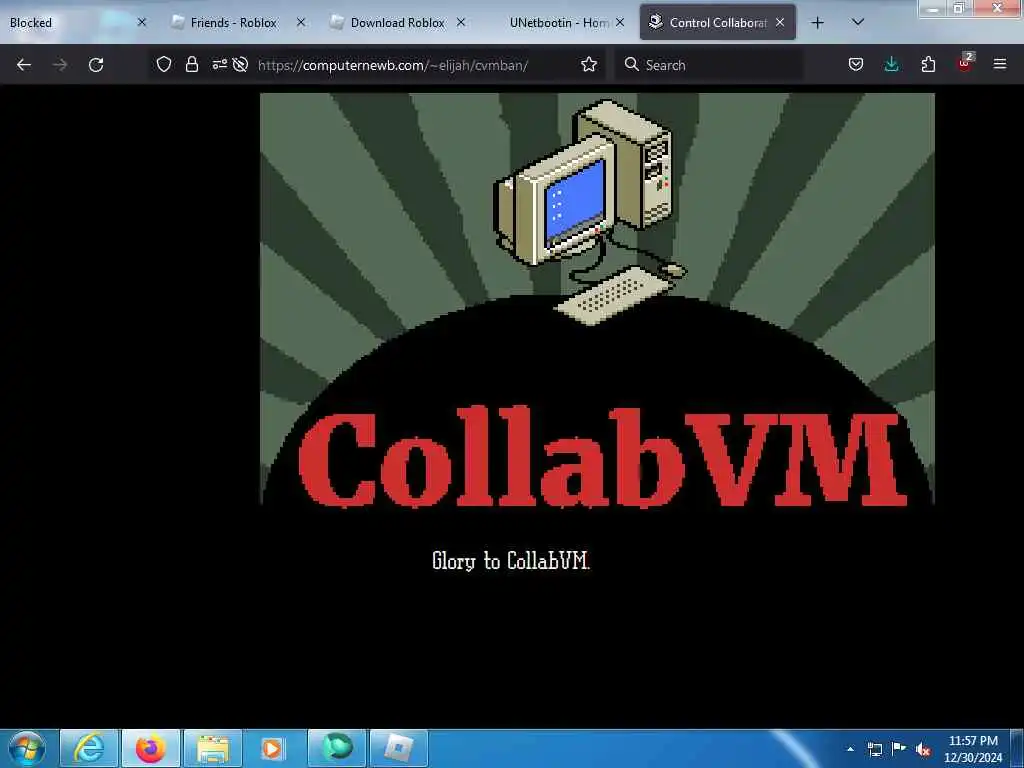Open the green round taskbar application

(x=336, y=748)
